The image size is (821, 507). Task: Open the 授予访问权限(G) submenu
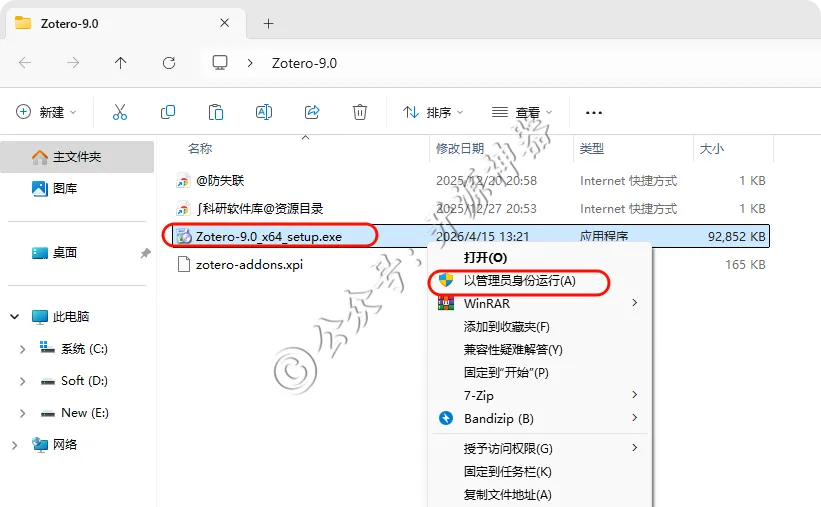pyautogui.click(x=539, y=448)
